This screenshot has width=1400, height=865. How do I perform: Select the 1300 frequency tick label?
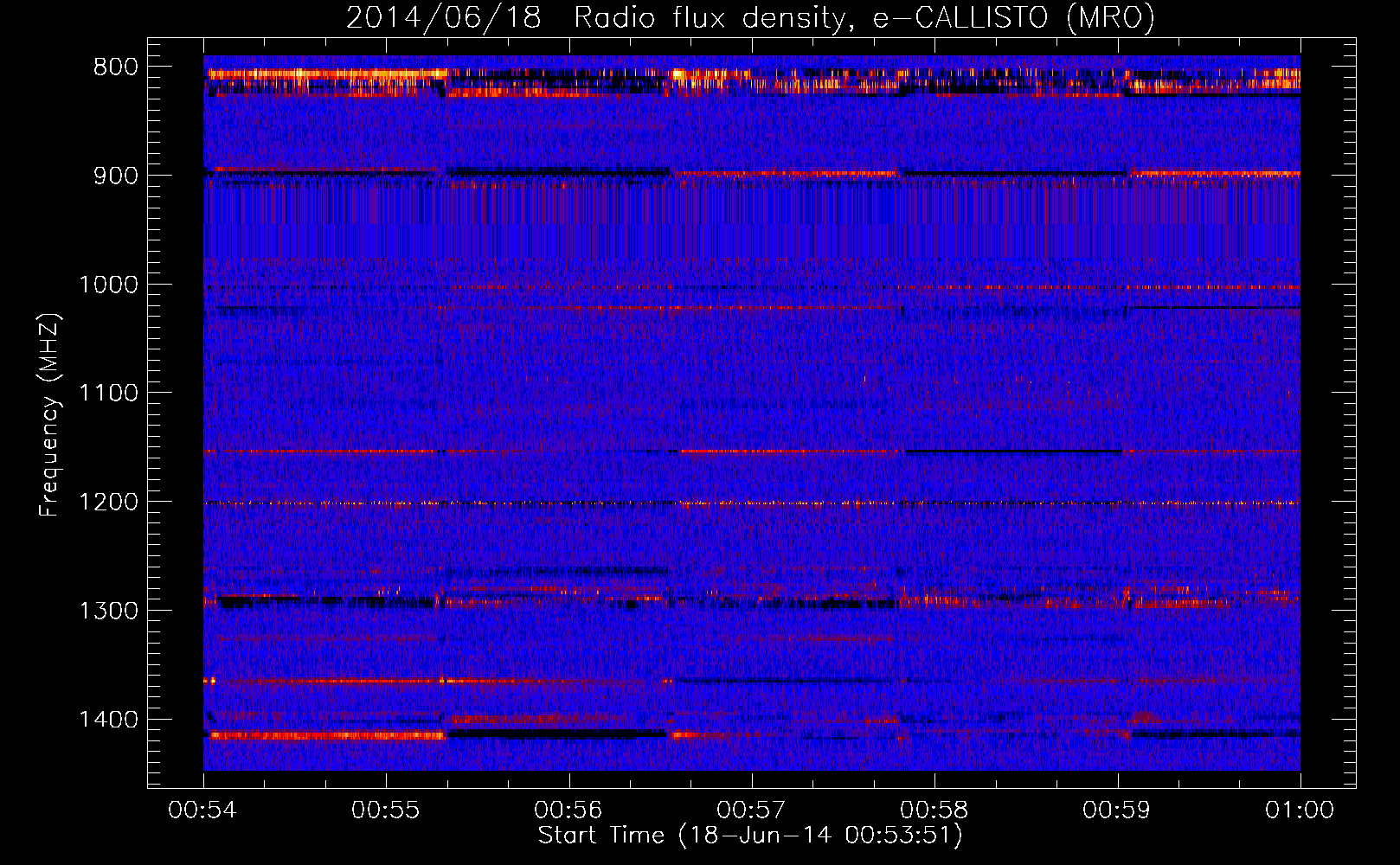(108, 611)
